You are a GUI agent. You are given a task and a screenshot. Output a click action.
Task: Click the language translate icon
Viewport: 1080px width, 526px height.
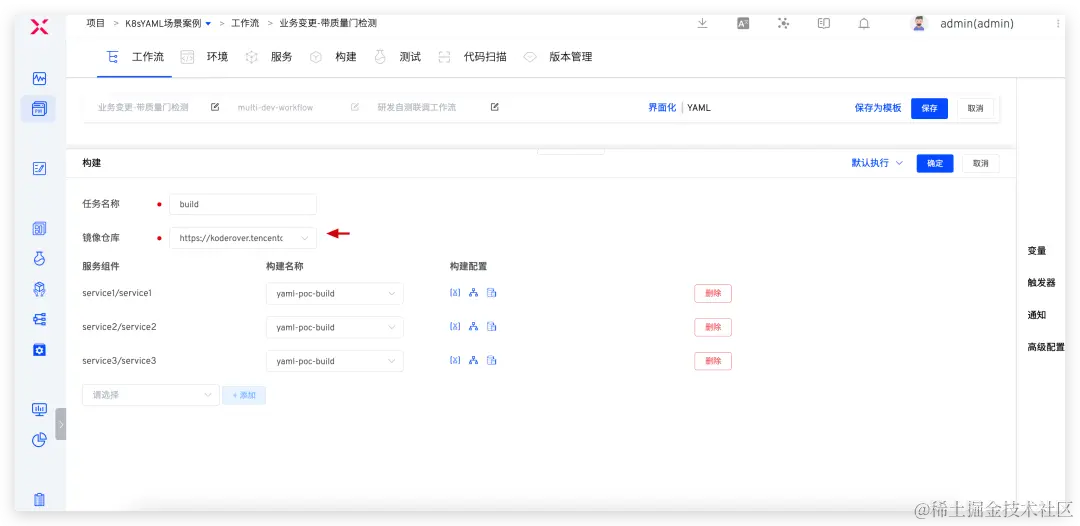tap(742, 23)
